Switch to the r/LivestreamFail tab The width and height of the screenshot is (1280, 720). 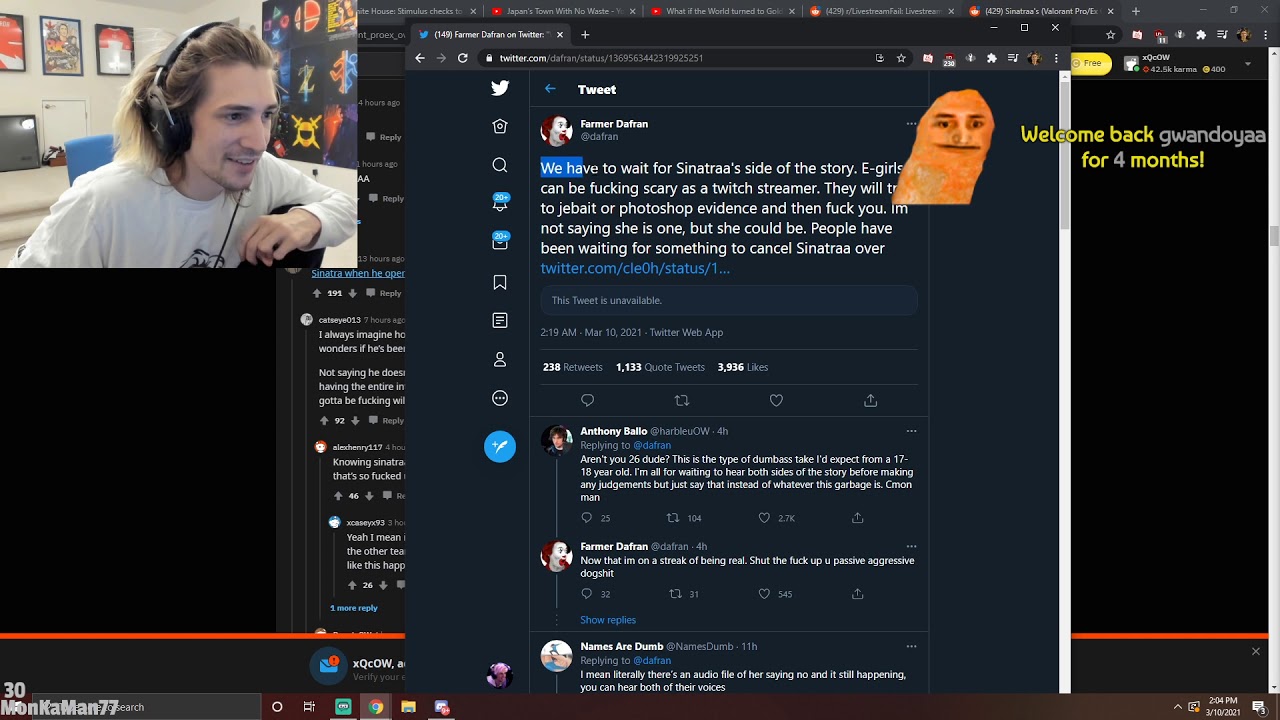tap(880, 11)
